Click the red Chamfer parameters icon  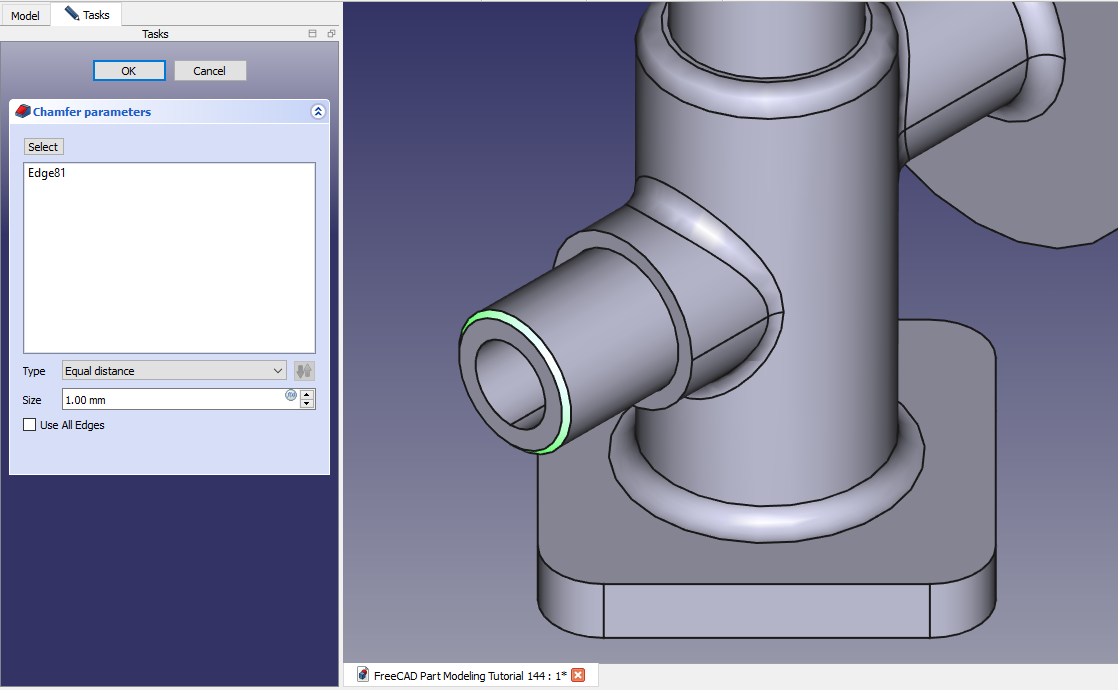click(x=23, y=112)
